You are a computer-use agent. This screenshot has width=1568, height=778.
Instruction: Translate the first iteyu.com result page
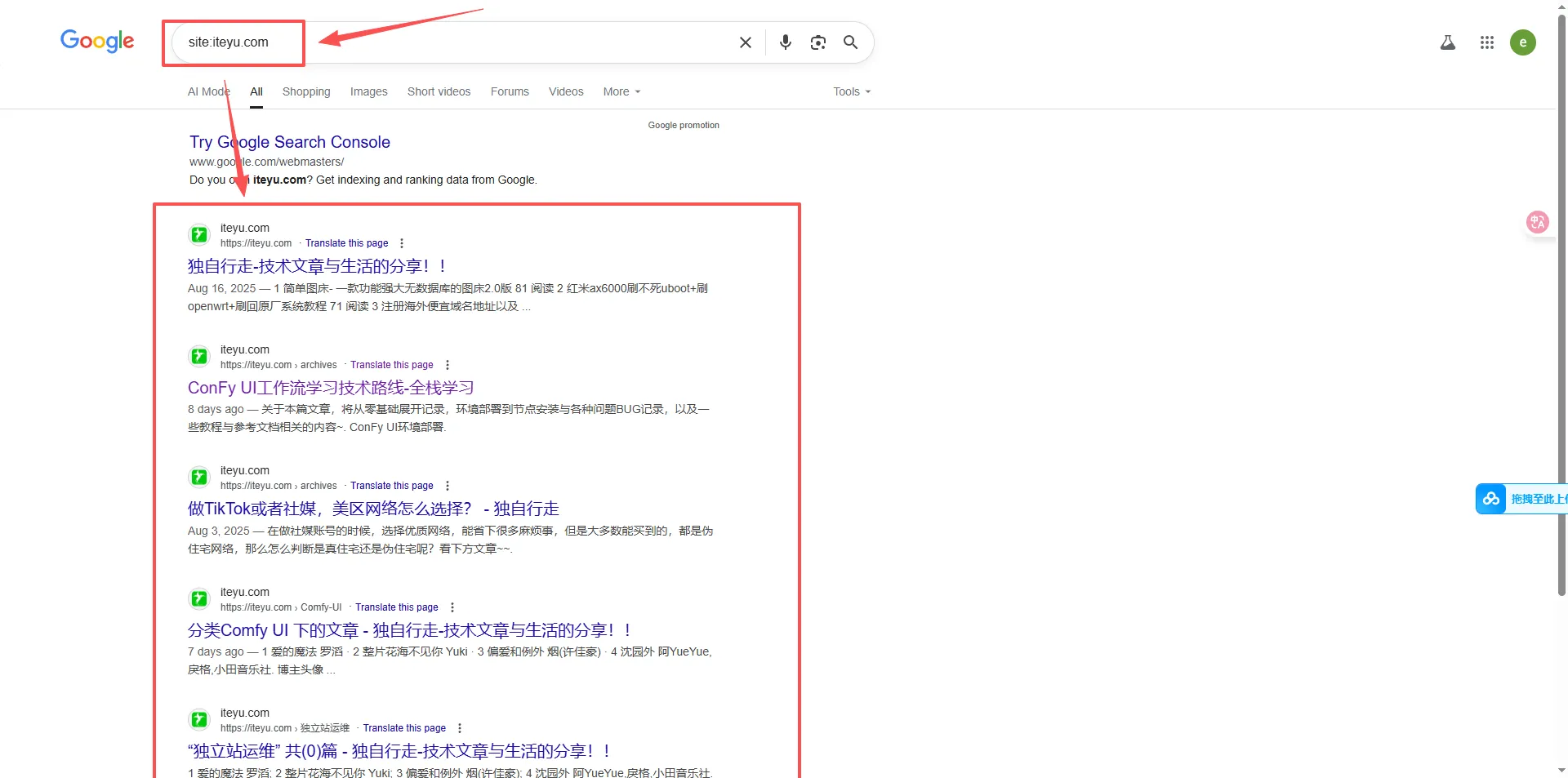click(346, 243)
